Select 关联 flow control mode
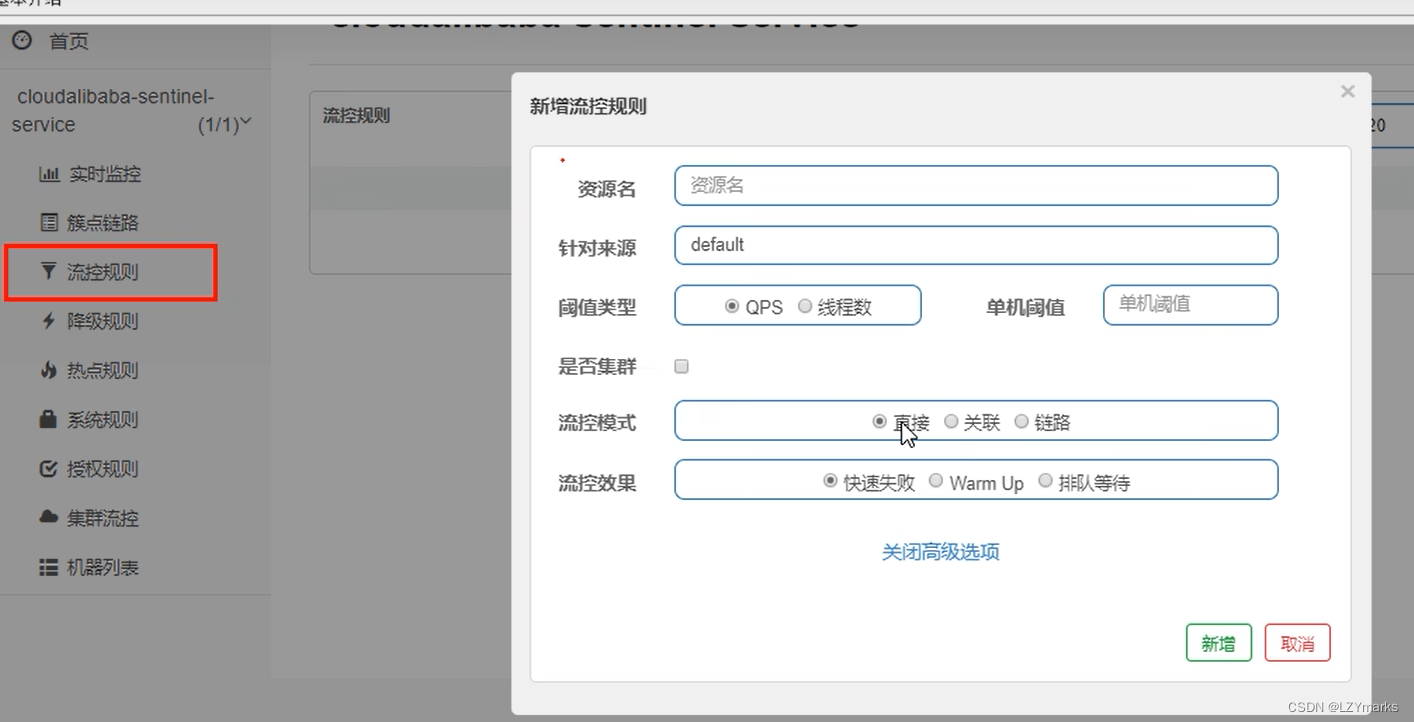 [x=951, y=422]
